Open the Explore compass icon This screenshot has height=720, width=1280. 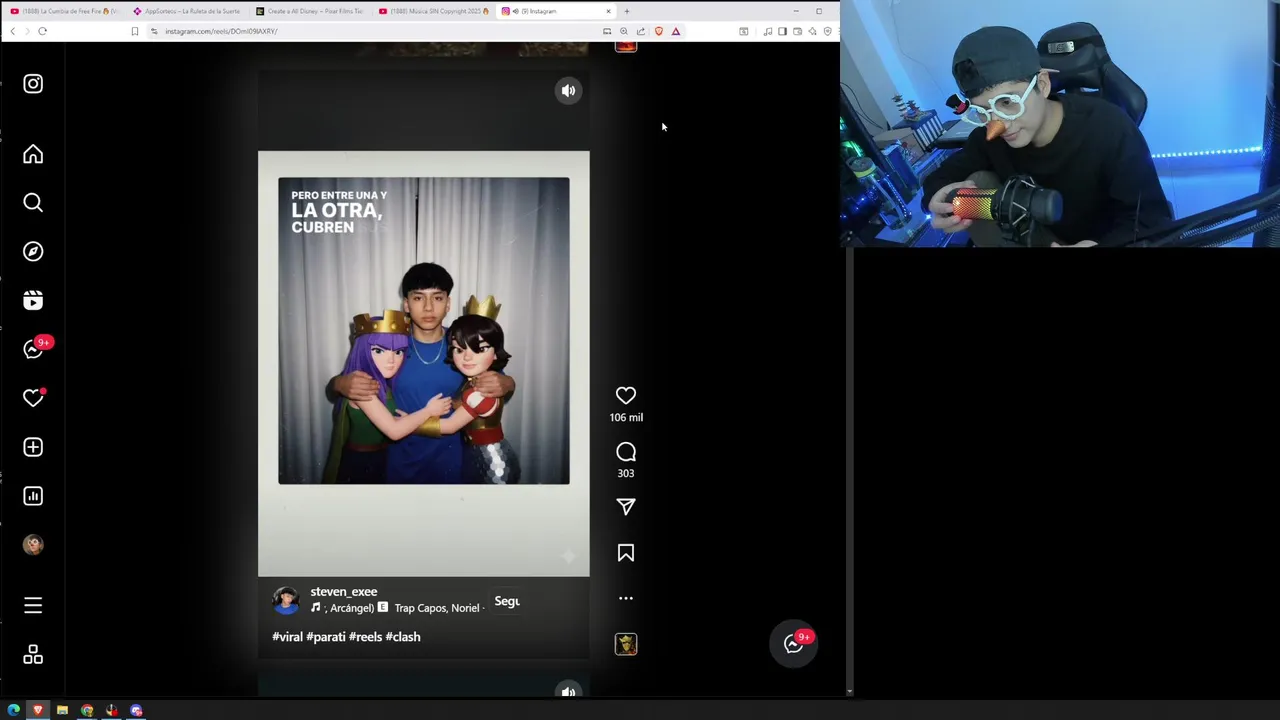[33, 252]
